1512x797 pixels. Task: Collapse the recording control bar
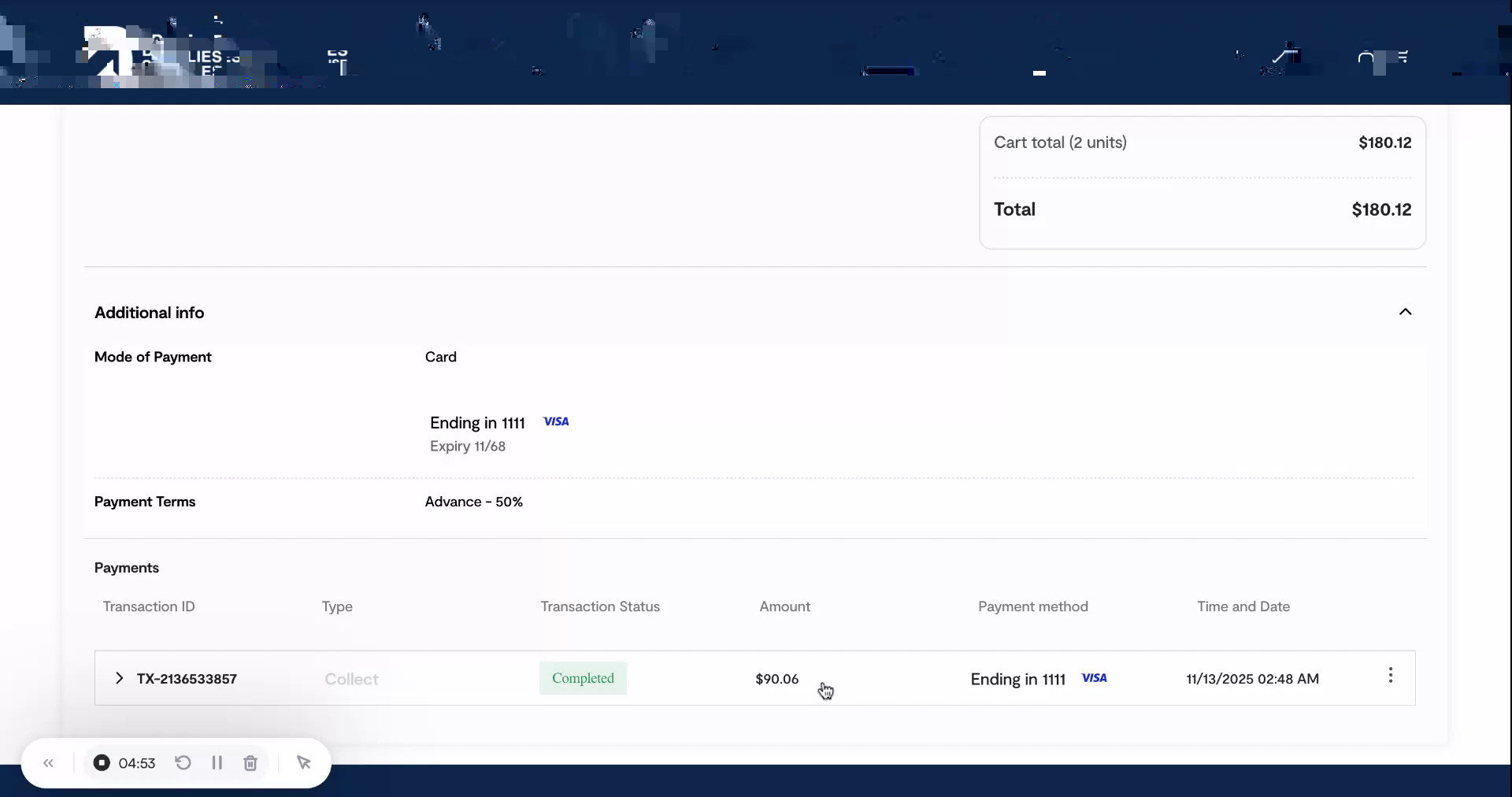[49, 763]
